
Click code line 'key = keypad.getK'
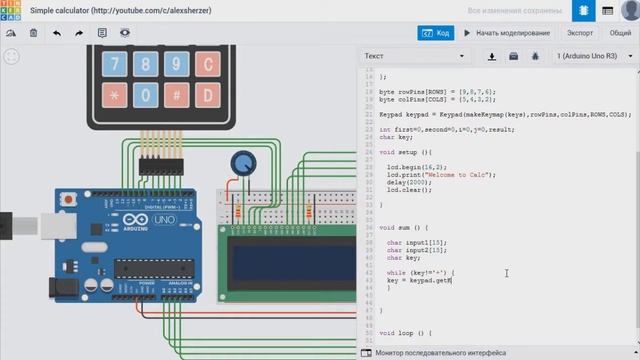[x=419, y=280]
